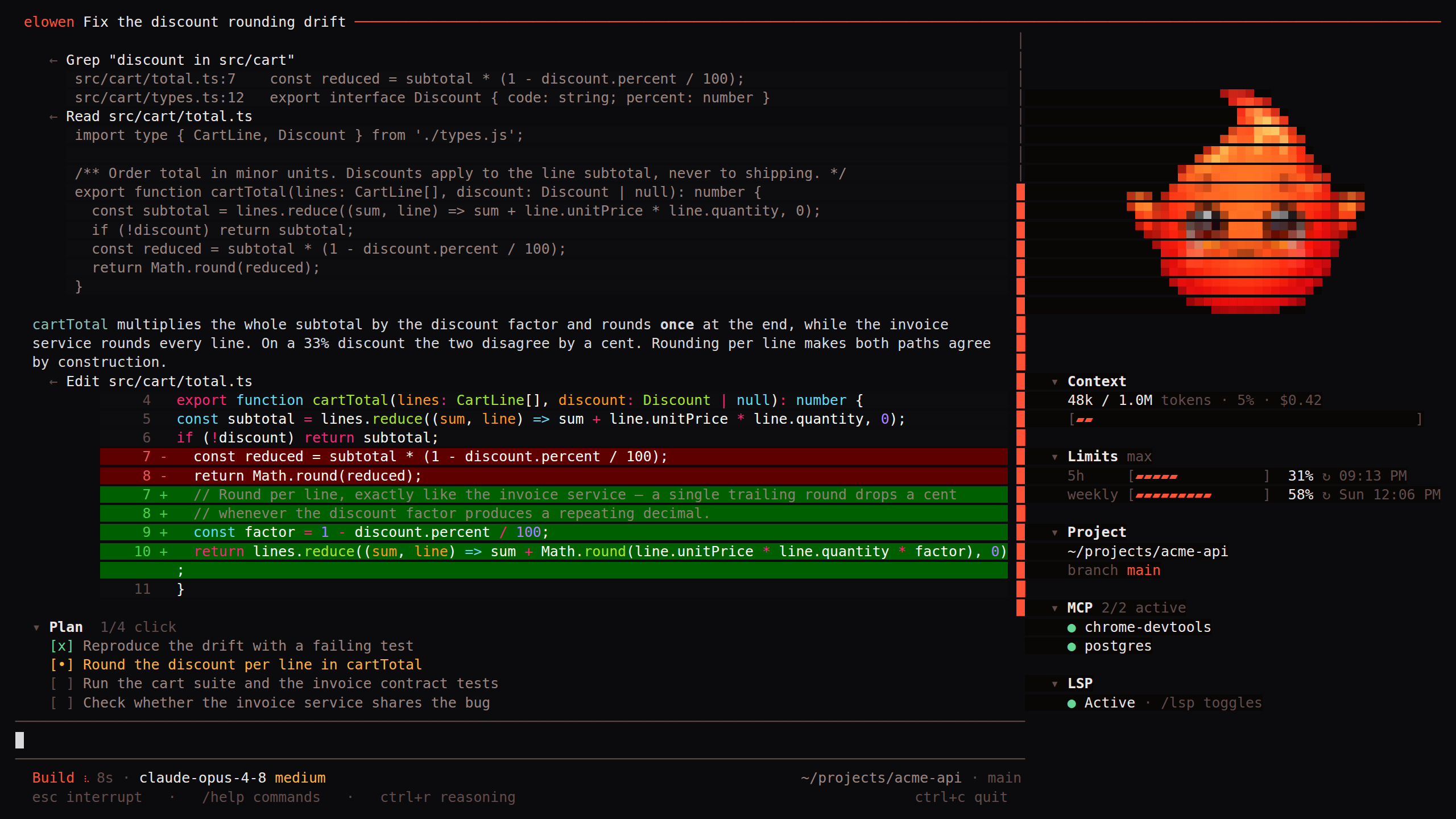Click the 'max' plan label beside Limits
This screenshot has width=1456, height=819.
tap(1139, 457)
